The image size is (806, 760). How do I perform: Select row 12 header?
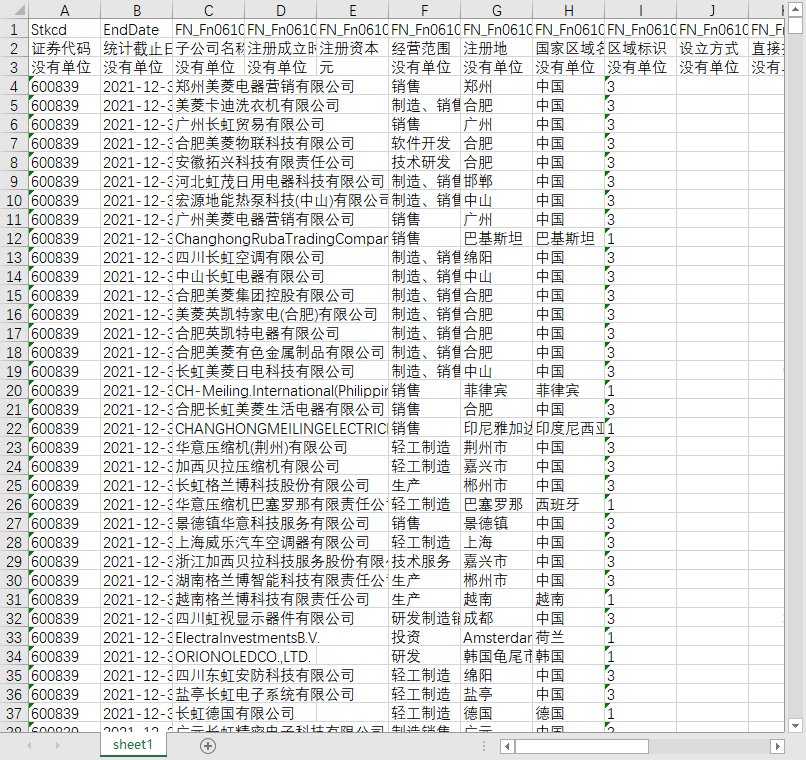click(x=14, y=238)
